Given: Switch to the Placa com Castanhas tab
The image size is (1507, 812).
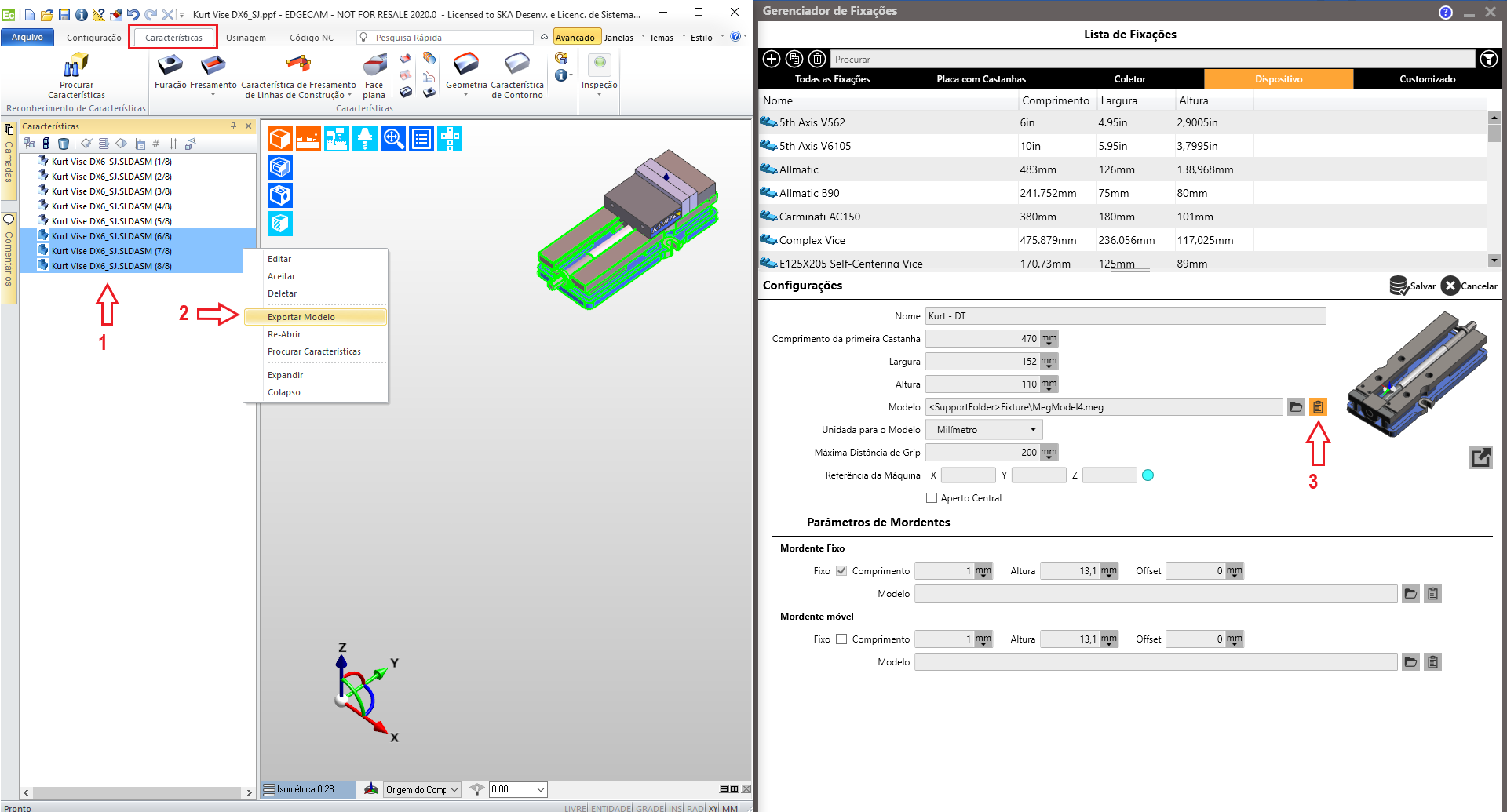Looking at the screenshot, I should coord(981,78).
